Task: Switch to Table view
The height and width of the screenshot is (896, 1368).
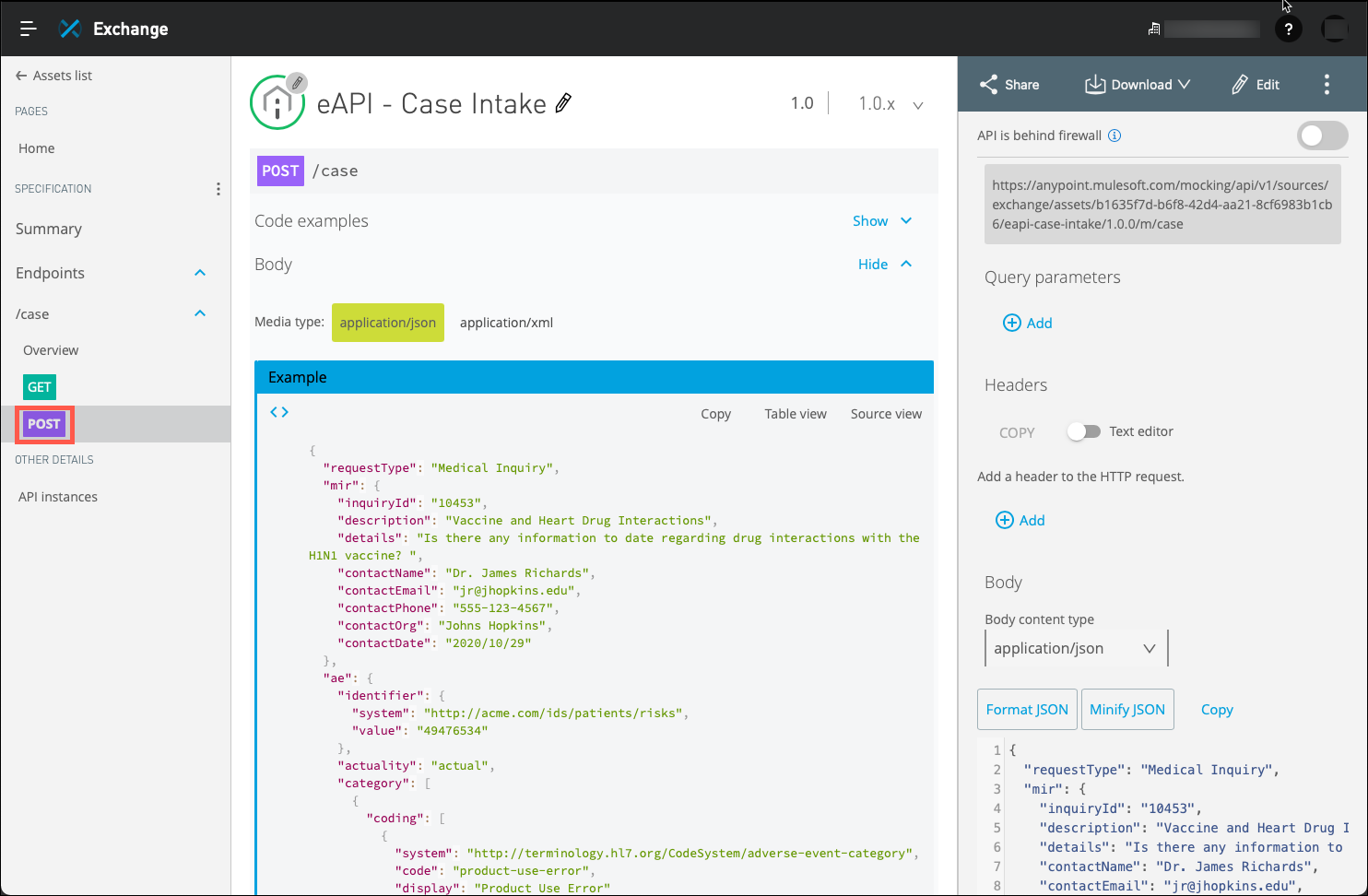Action: click(x=795, y=414)
